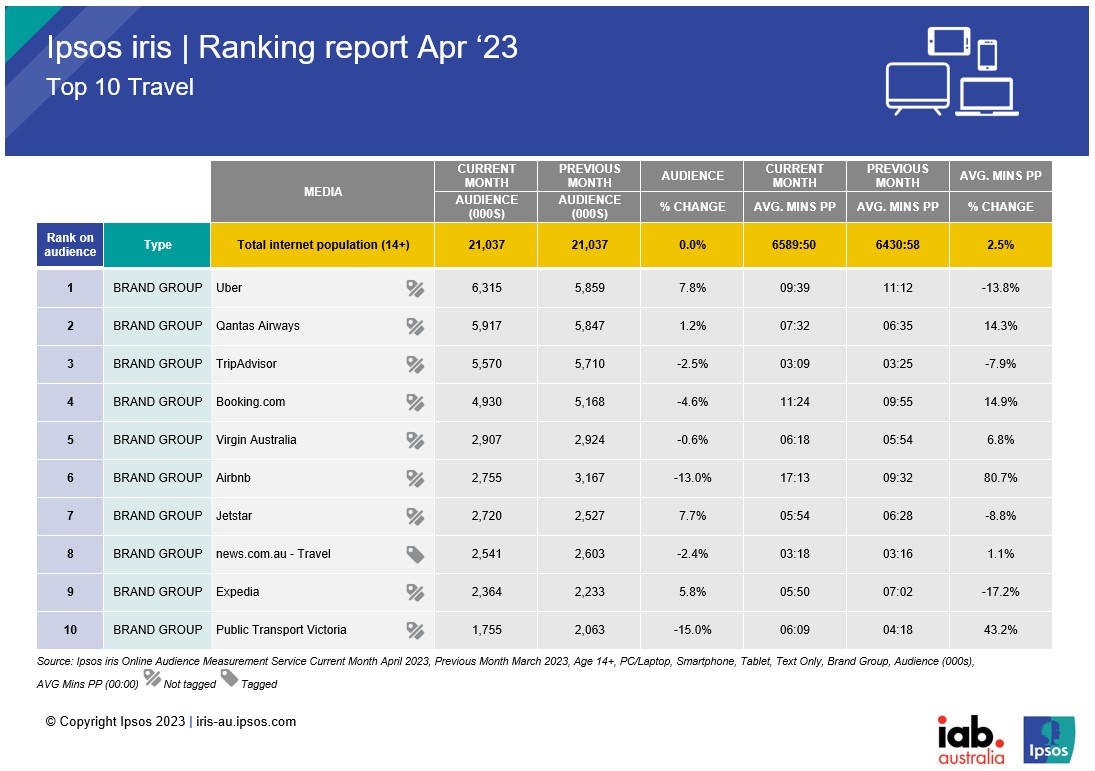Click the not-tagged icon beside Expedia

[415, 592]
